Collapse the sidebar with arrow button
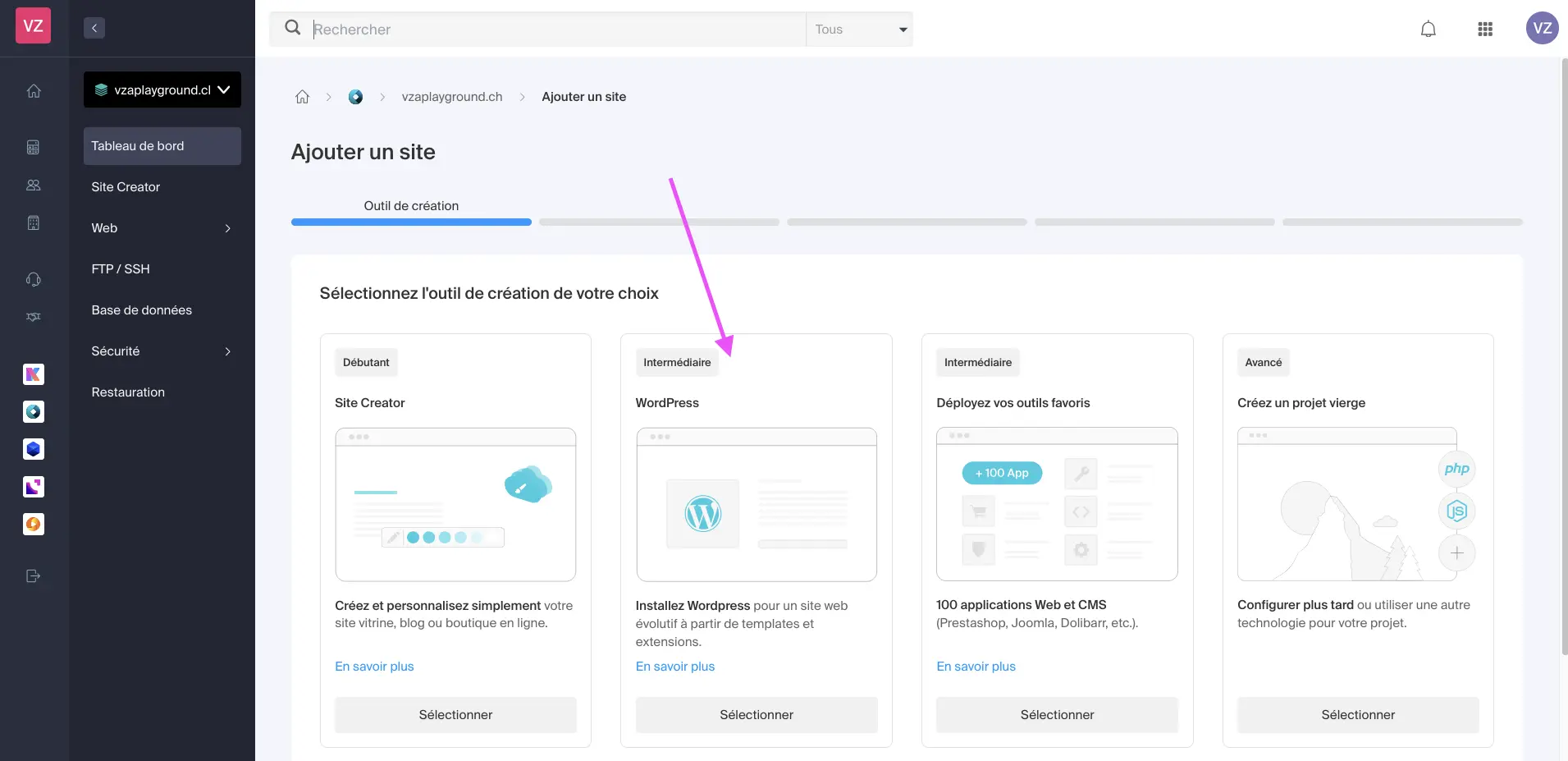 point(94,28)
